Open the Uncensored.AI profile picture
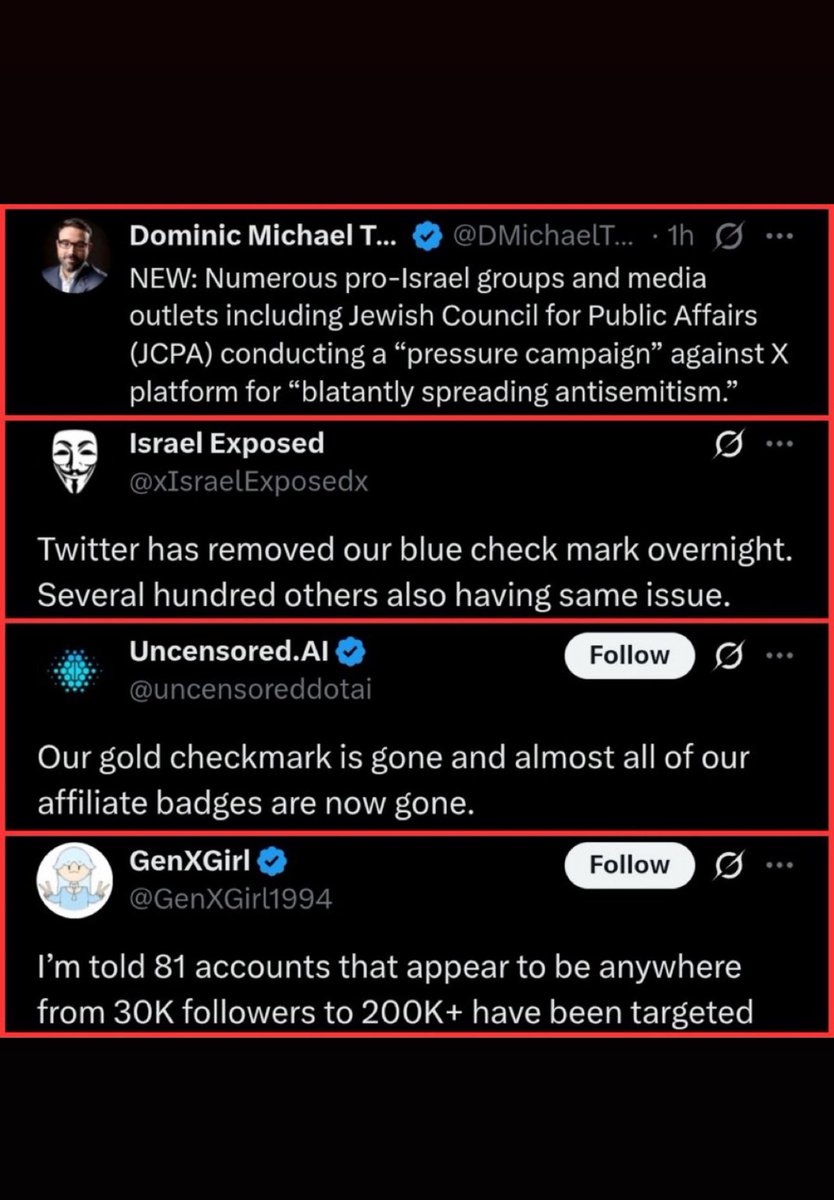The image size is (834, 1200). click(77, 671)
